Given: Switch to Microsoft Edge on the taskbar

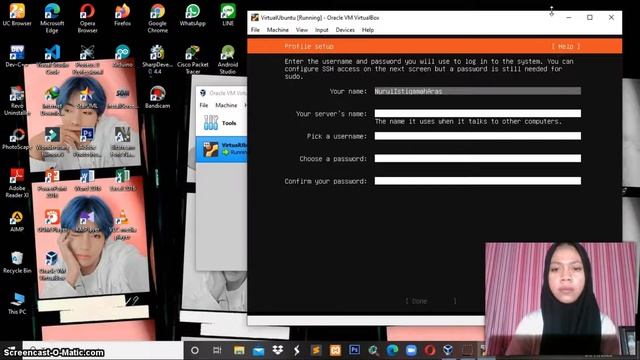Looking at the screenshot, I should 392,350.
